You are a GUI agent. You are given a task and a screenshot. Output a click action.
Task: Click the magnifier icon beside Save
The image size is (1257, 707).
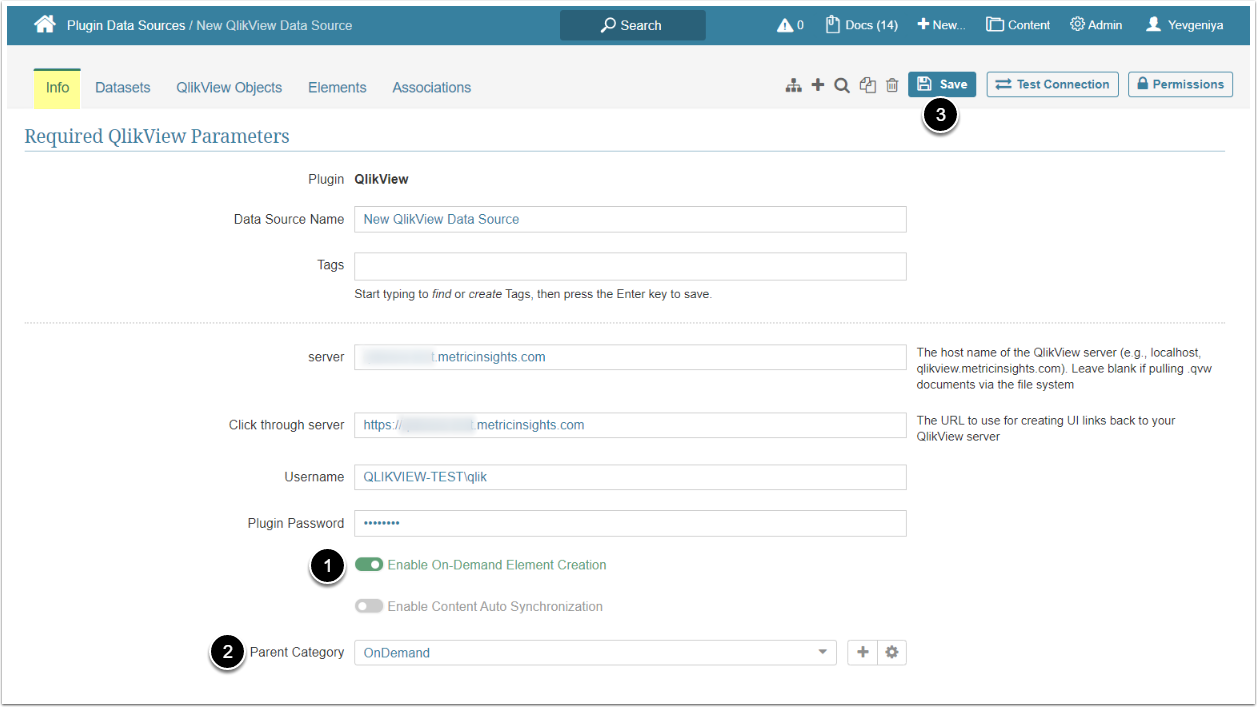[x=842, y=86]
